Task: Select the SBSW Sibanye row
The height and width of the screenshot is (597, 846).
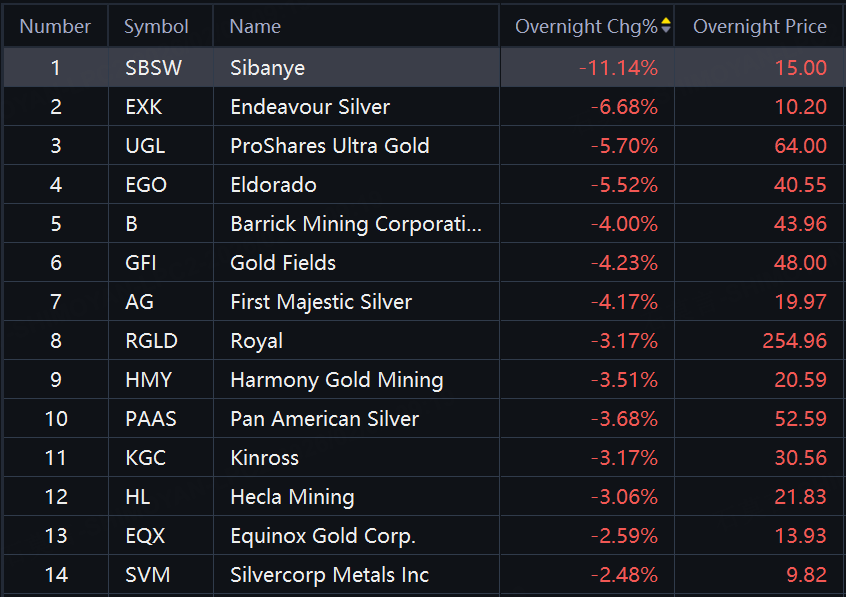Action: (267, 68)
